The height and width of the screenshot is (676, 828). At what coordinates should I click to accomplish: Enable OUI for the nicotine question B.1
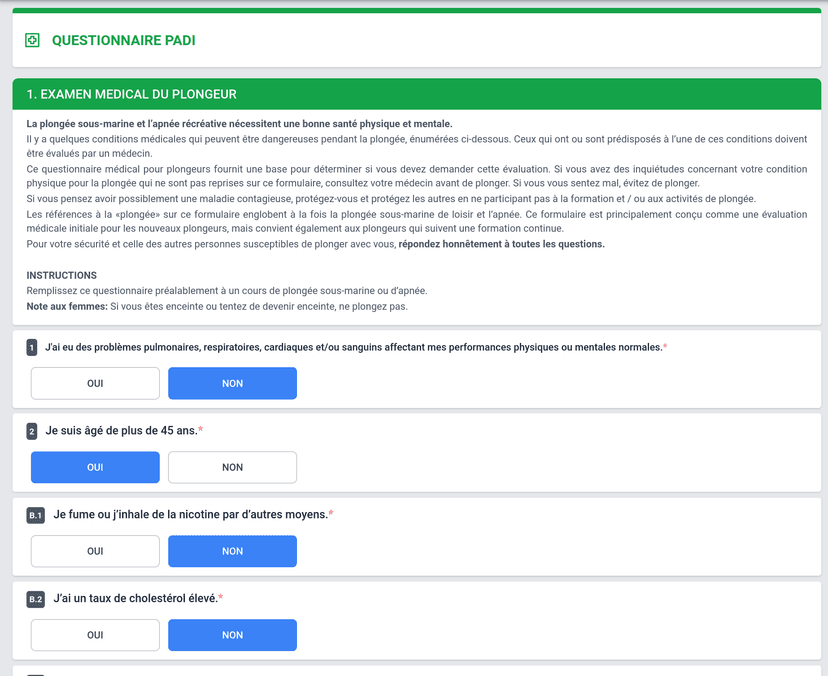(x=95, y=551)
